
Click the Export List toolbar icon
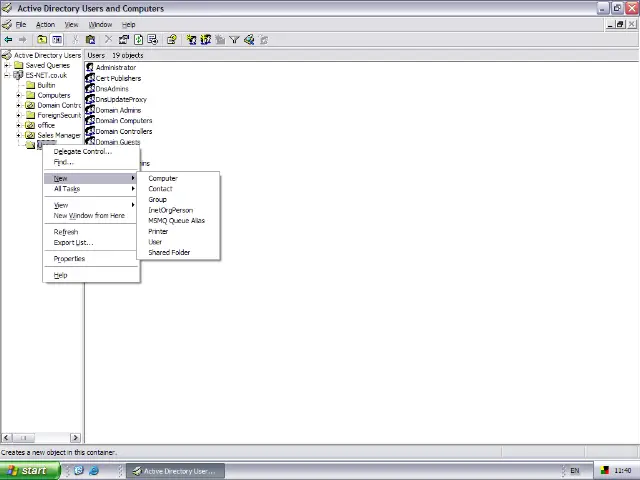(153, 40)
